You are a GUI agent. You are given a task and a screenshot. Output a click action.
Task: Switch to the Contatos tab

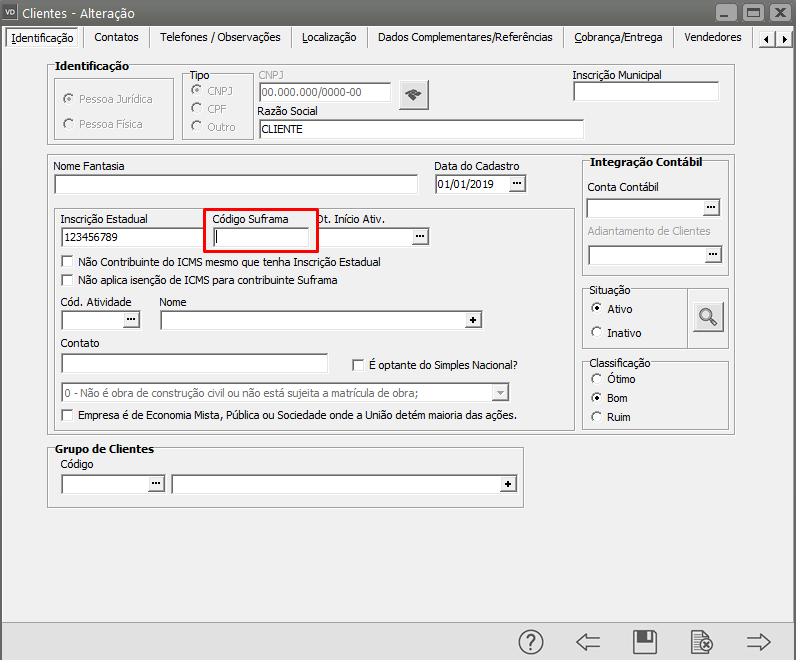click(x=116, y=37)
